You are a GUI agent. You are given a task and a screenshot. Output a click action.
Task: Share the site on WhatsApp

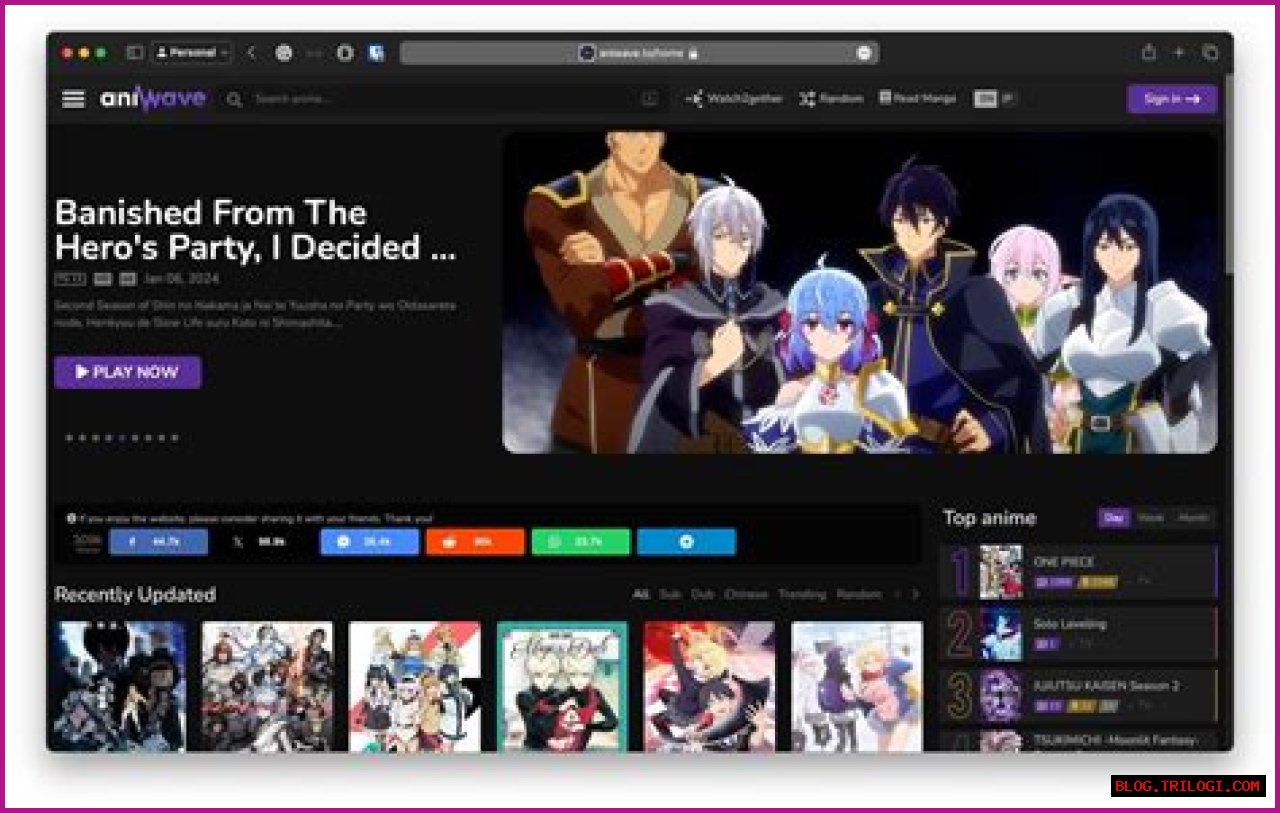tap(581, 542)
